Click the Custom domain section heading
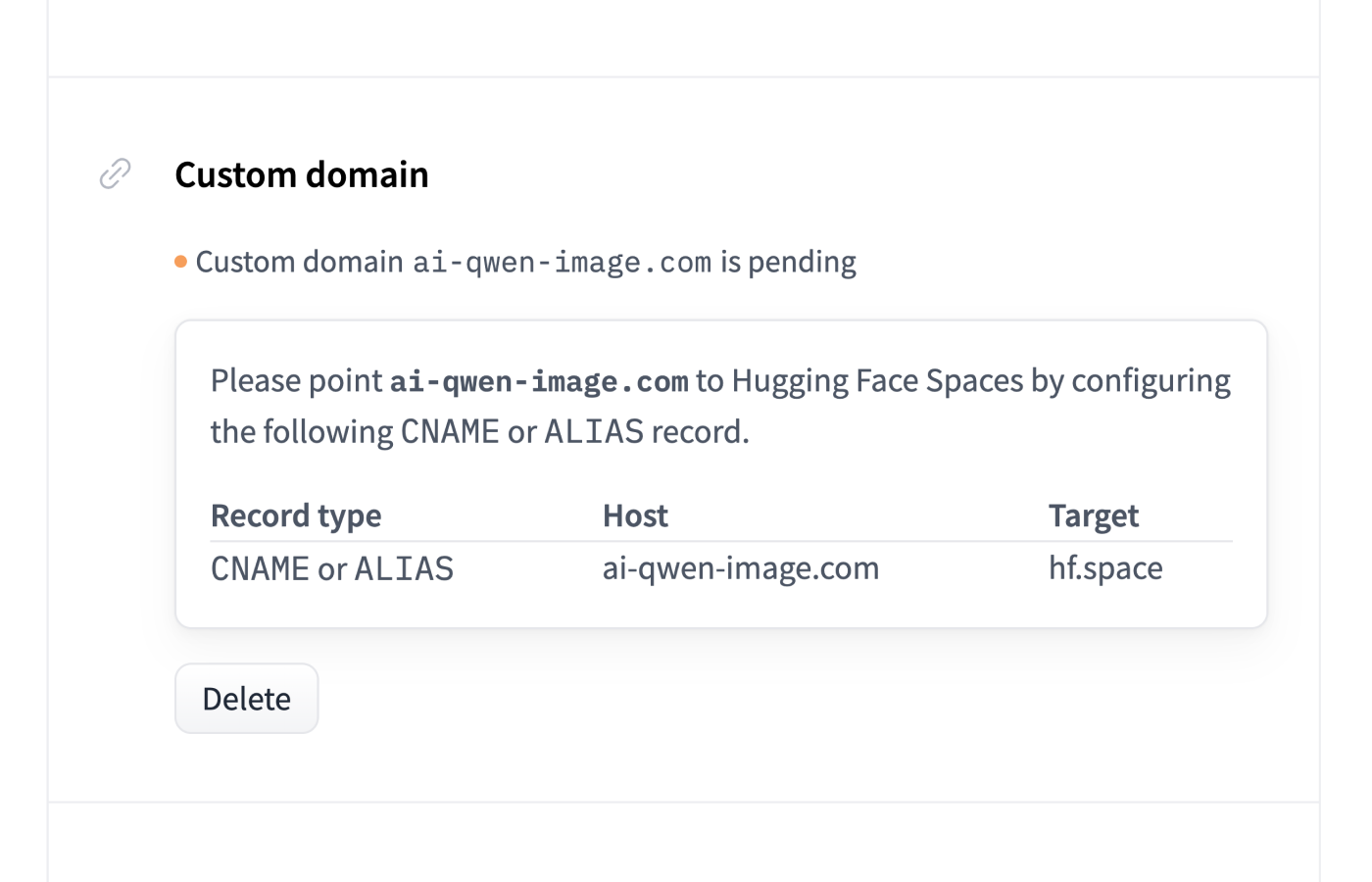 tap(301, 174)
